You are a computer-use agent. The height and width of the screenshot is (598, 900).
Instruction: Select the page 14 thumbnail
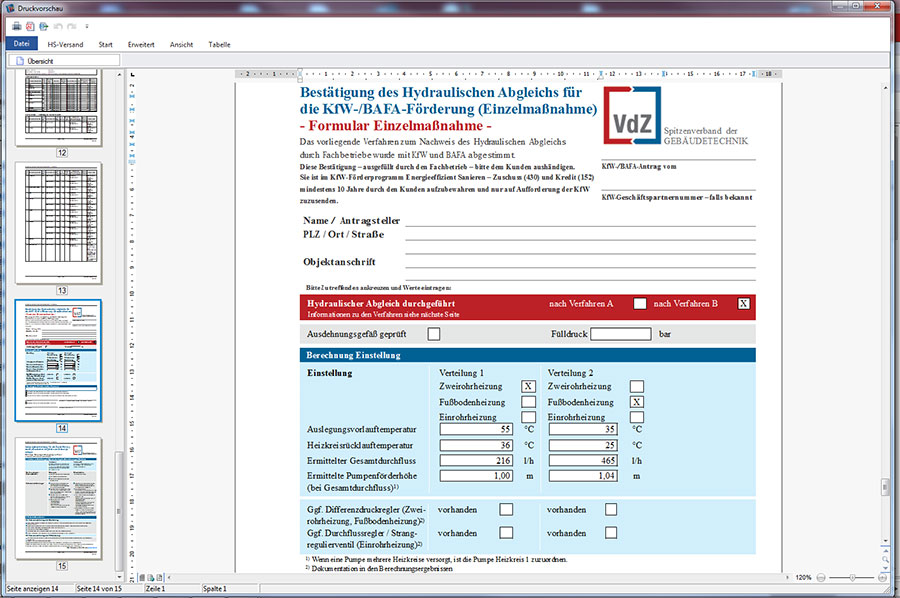[x=59, y=360]
